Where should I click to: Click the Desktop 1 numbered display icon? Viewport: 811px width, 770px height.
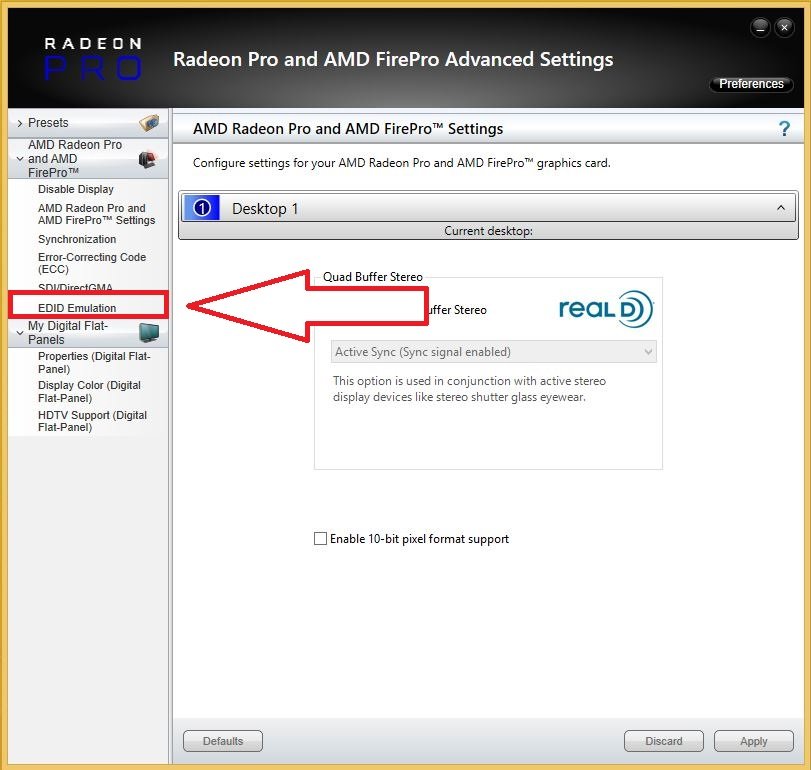pyautogui.click(x=202, y=208)
